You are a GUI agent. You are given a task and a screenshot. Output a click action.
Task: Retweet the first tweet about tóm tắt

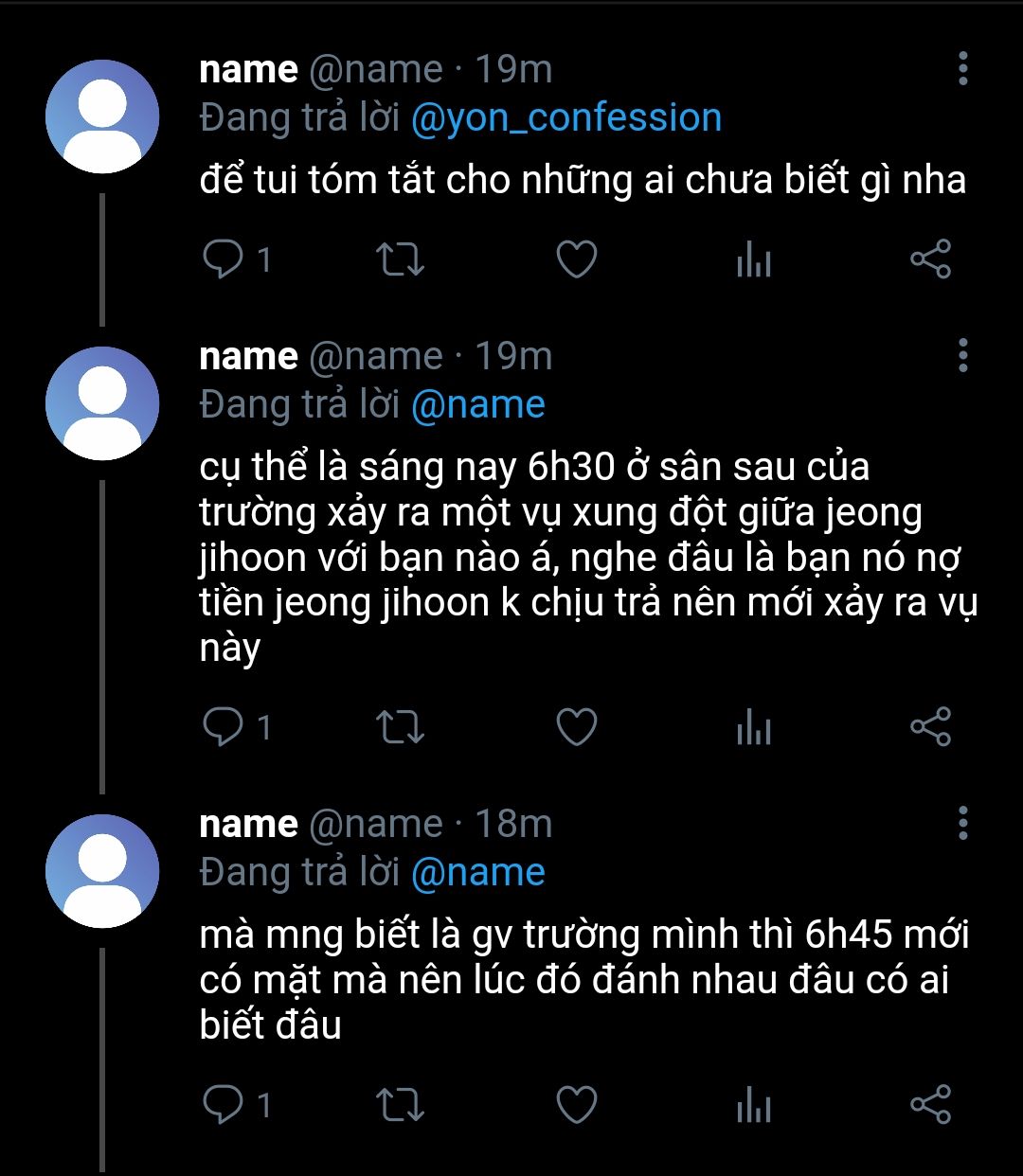(400, 258)
